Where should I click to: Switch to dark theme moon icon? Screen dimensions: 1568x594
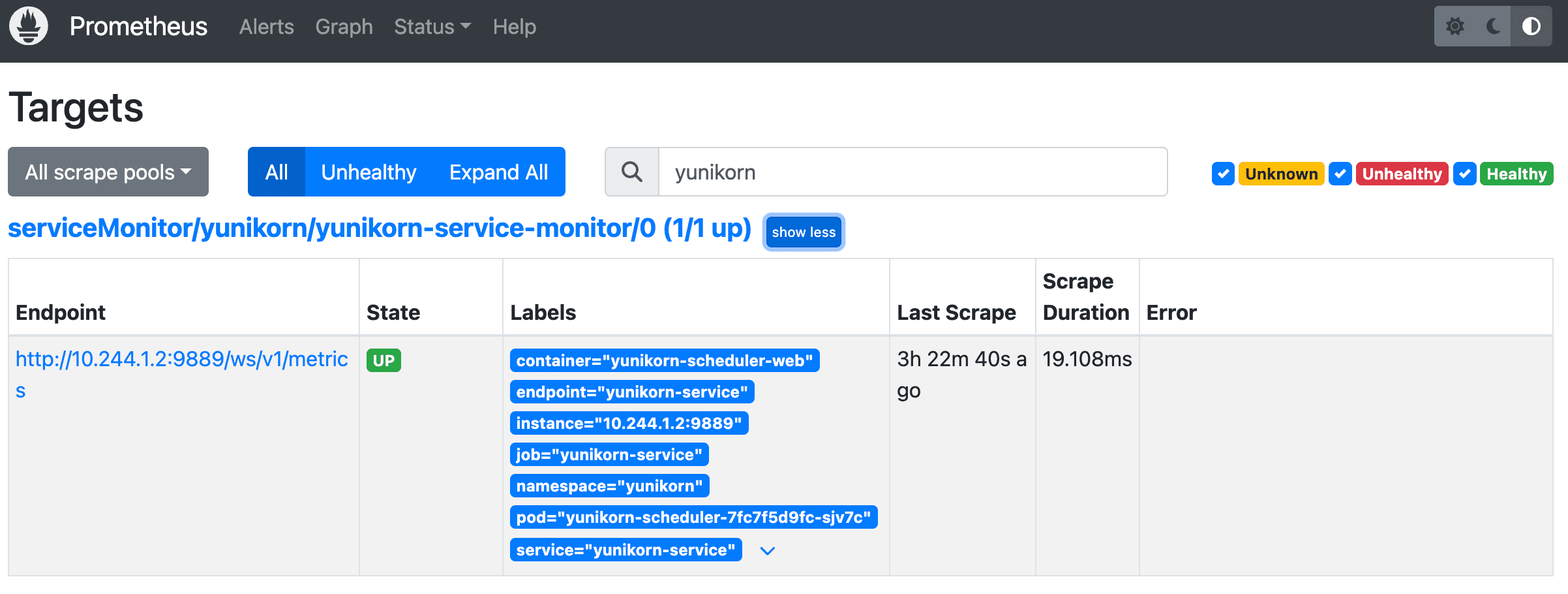(x=1493, y=26)
